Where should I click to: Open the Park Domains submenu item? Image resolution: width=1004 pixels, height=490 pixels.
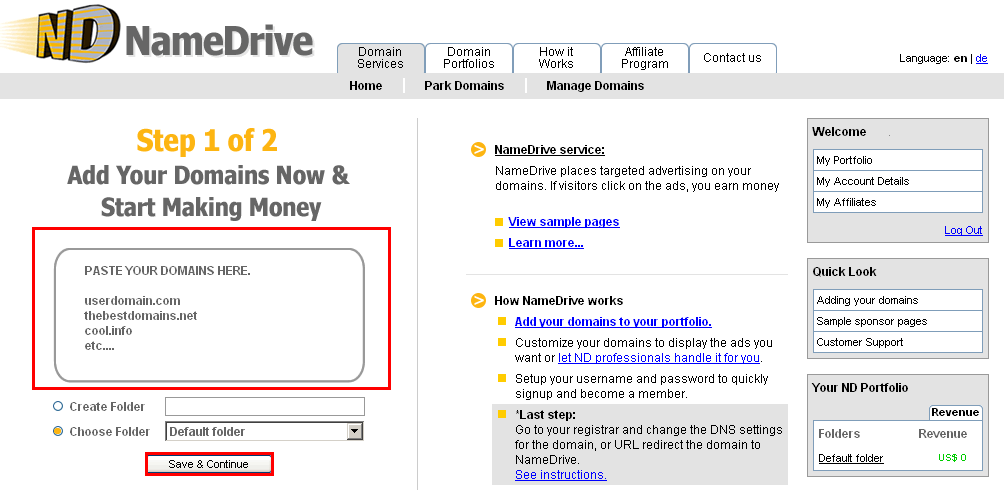click(x=464, y=86)
